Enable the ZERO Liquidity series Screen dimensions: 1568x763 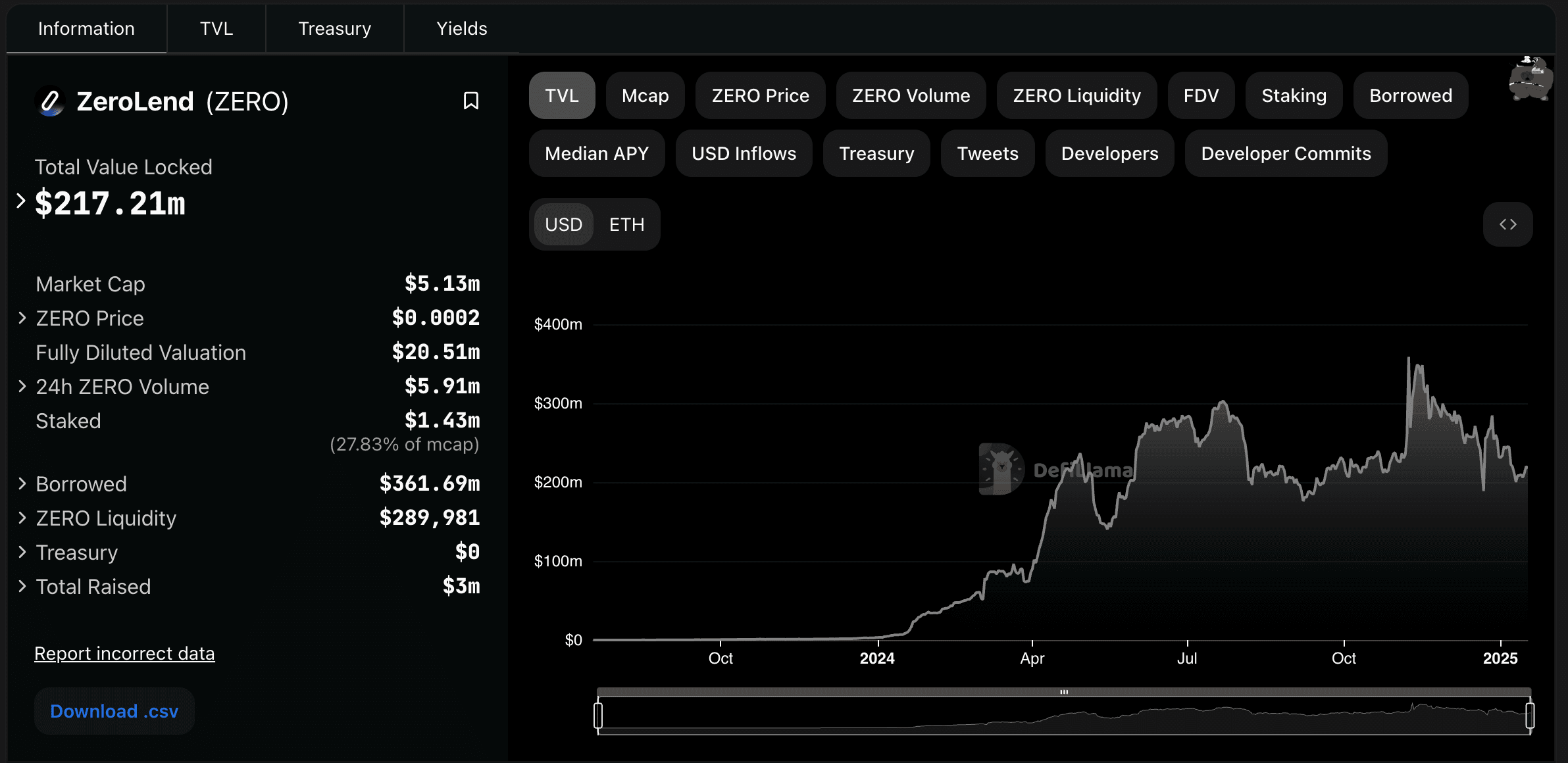(x=1076, y=95)
